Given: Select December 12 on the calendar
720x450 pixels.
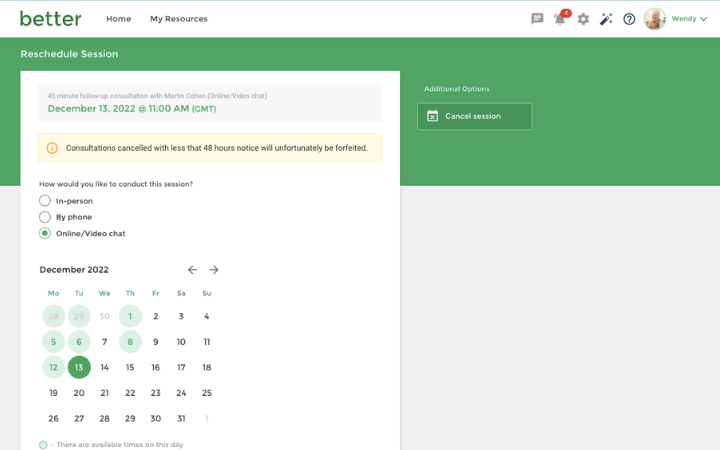Looking at the screenshot, I should click(x=53, y=367).
